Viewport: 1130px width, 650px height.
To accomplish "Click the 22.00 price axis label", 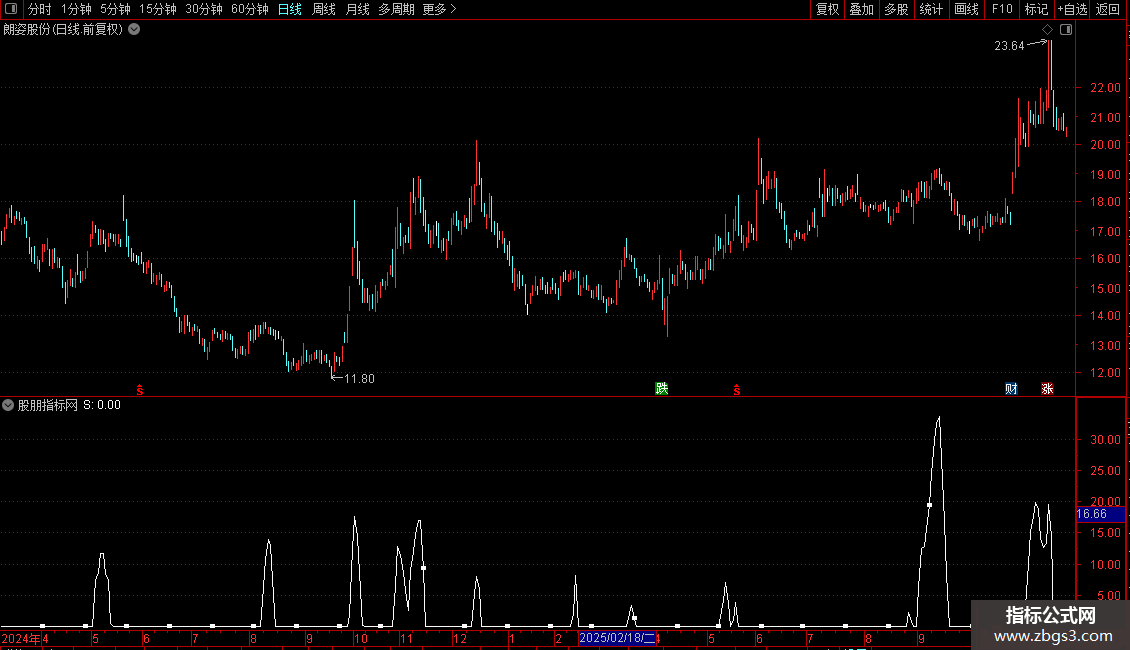I will (x=1105, y=88).
